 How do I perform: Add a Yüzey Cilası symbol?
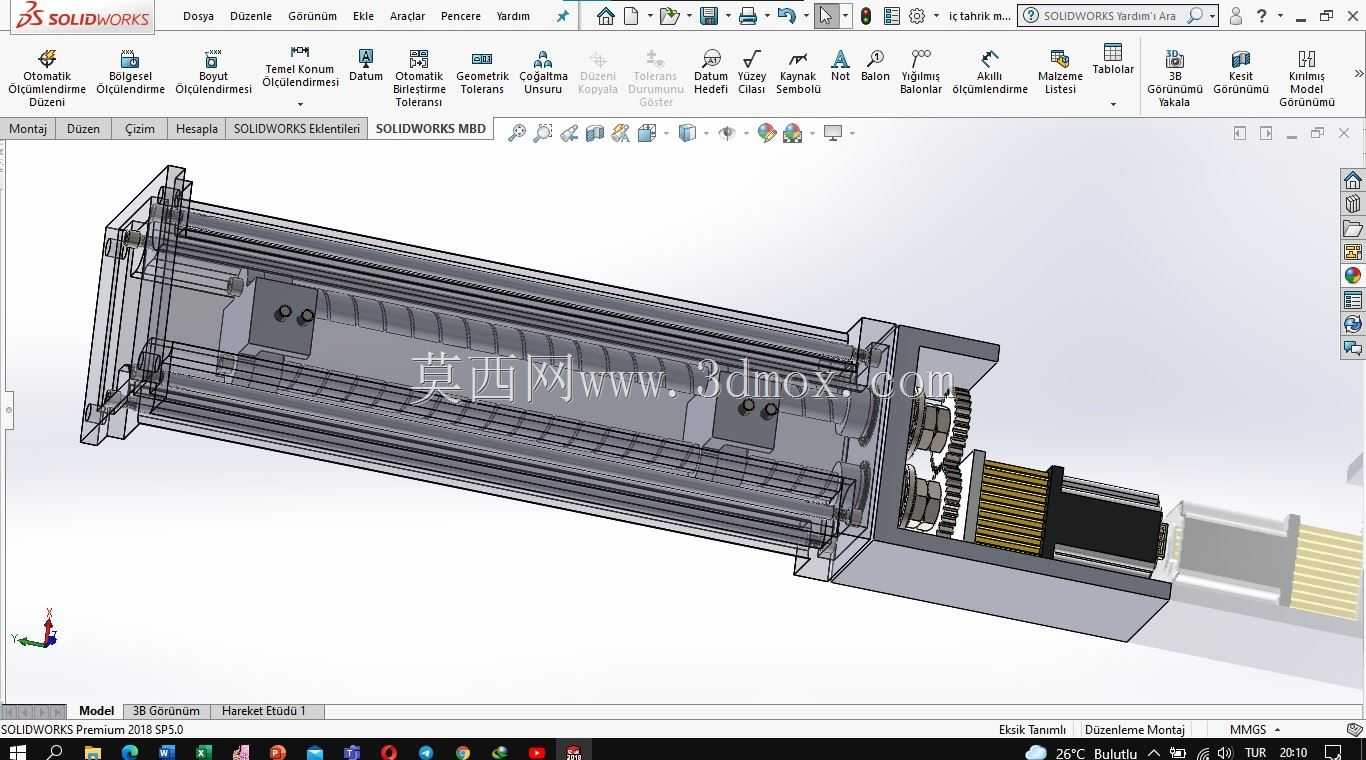click(x=752, y=72)
